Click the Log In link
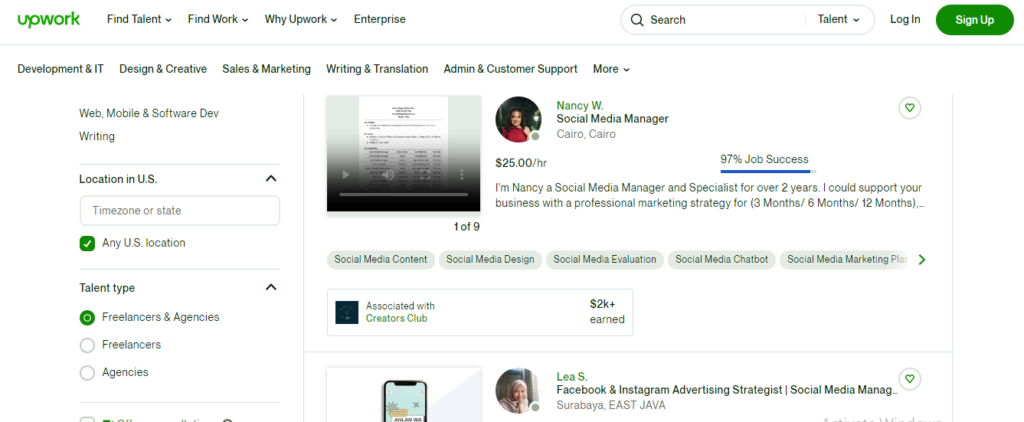 tap(904, 20)
